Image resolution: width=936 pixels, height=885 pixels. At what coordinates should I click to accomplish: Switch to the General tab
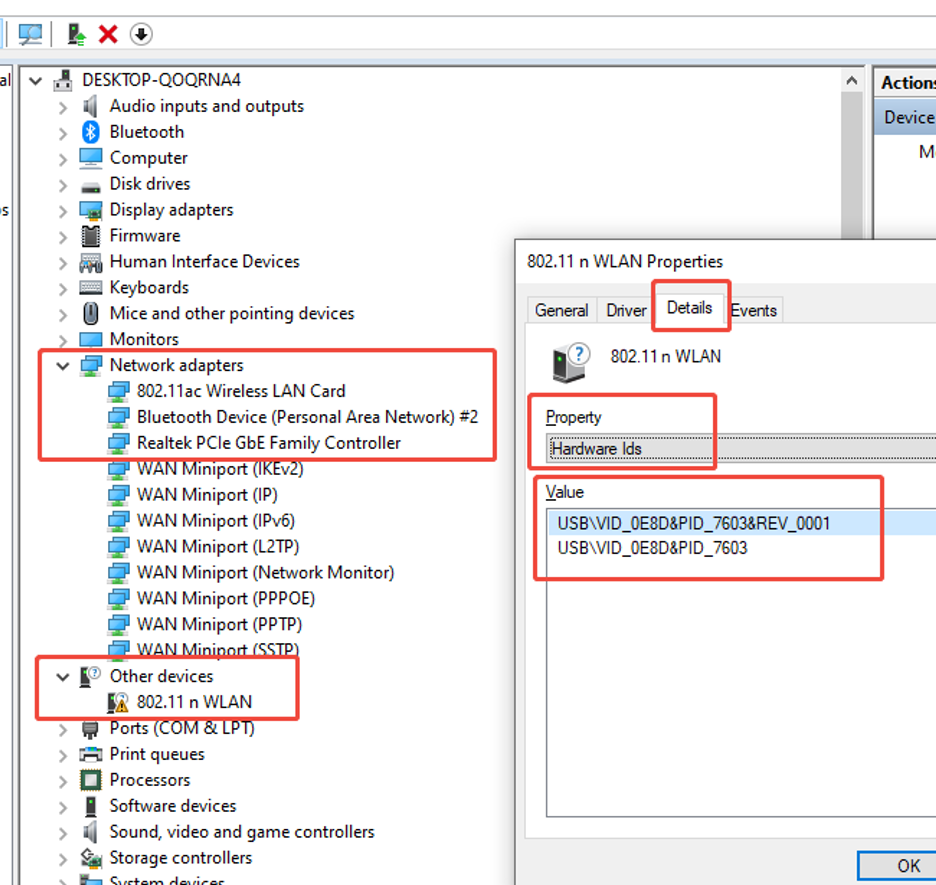click(x=561, y=310)
